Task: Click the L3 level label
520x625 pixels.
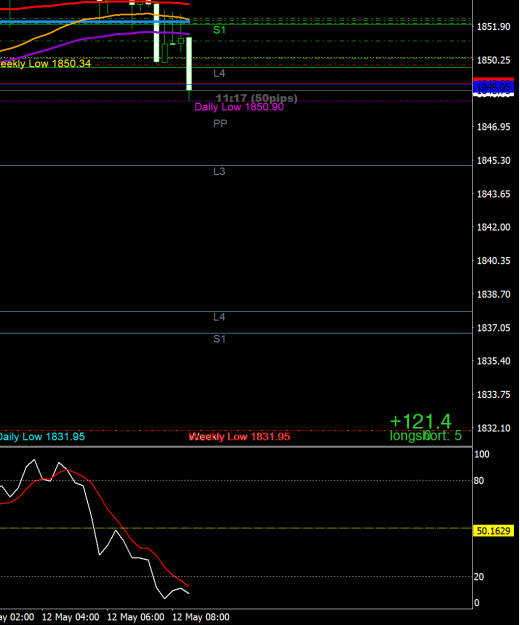Action: 219,171
